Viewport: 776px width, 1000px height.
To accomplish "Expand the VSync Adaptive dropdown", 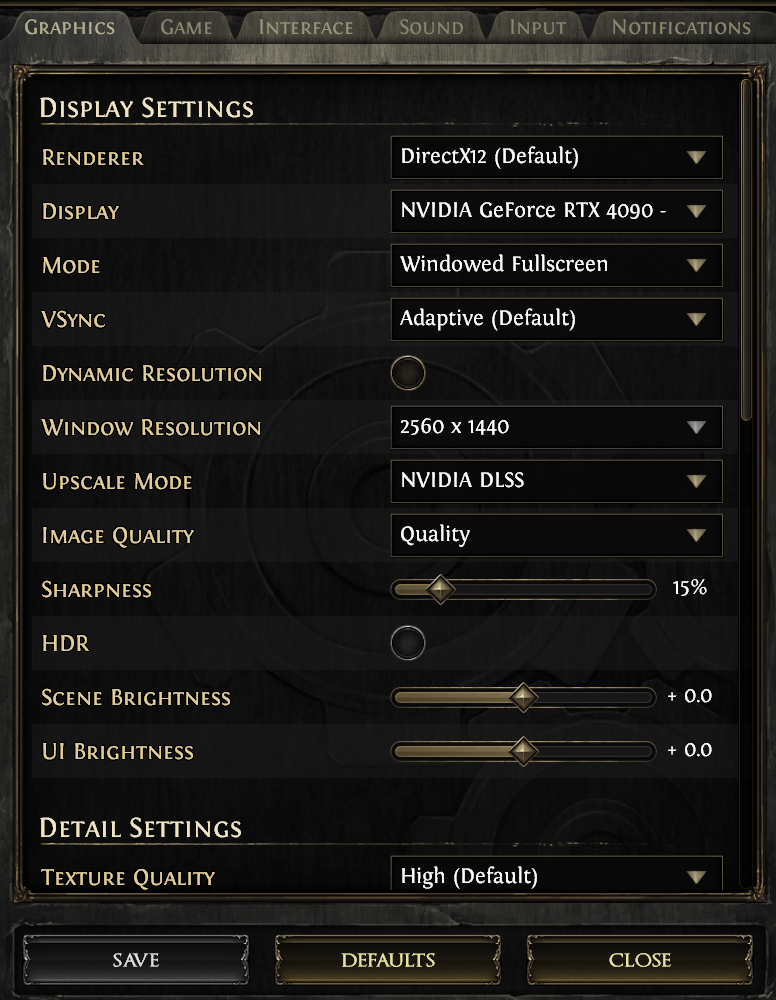I will [x=556, y=319].
